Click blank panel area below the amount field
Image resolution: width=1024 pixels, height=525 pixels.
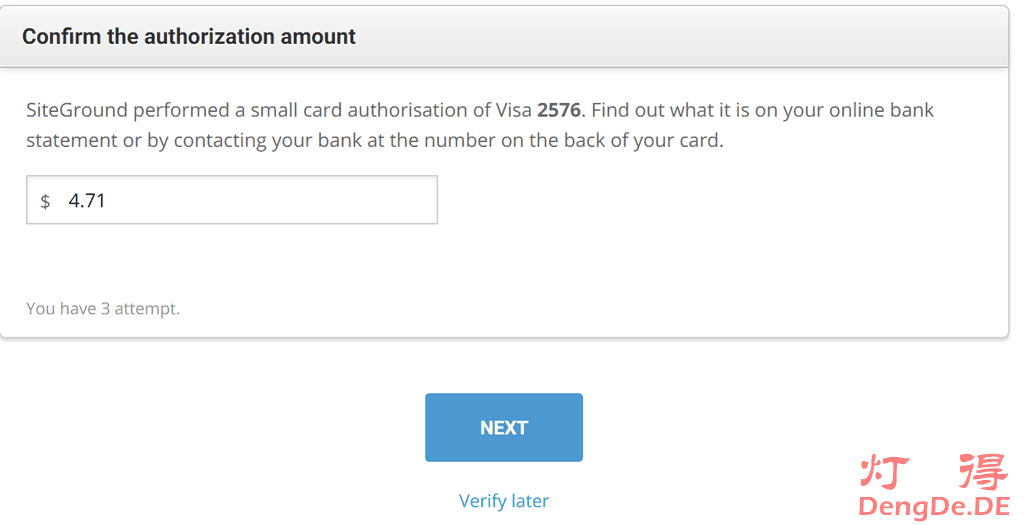coord(500,262)
